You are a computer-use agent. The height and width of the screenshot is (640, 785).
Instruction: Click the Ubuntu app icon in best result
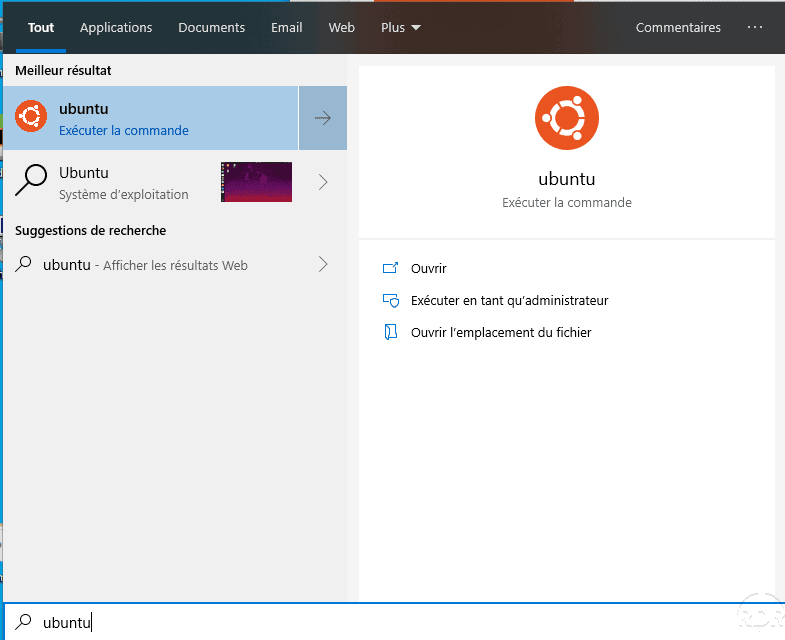31,116
